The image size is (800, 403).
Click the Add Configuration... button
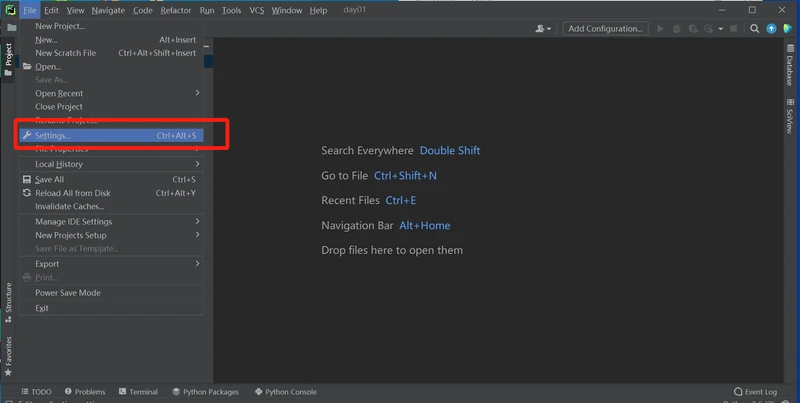(x=605, y=29)
